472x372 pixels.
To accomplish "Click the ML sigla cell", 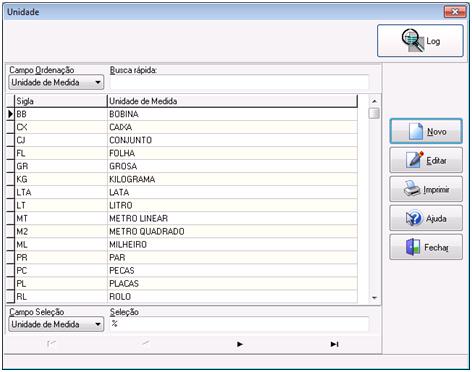I will pos(61,244).
